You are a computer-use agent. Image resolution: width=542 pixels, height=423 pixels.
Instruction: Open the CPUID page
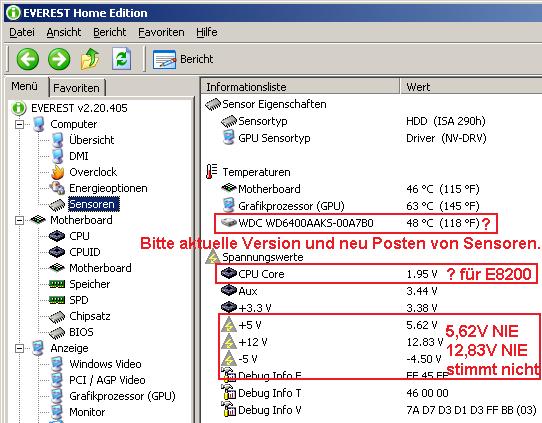pos(85,252)
